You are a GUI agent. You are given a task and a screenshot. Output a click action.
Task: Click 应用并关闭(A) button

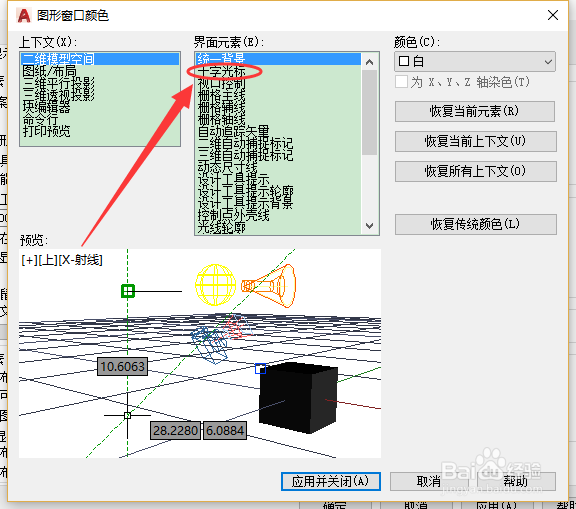(331, 481)
